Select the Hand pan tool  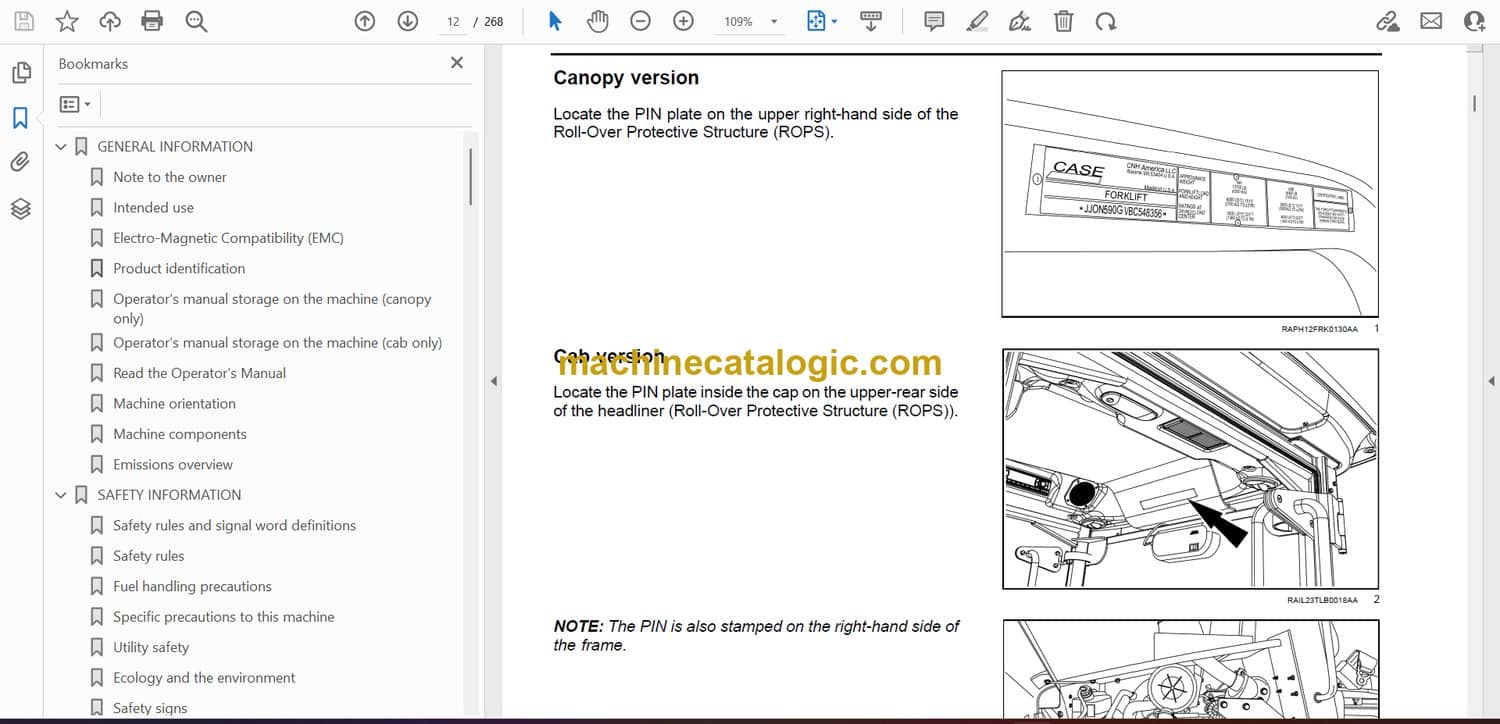[597, 21]
